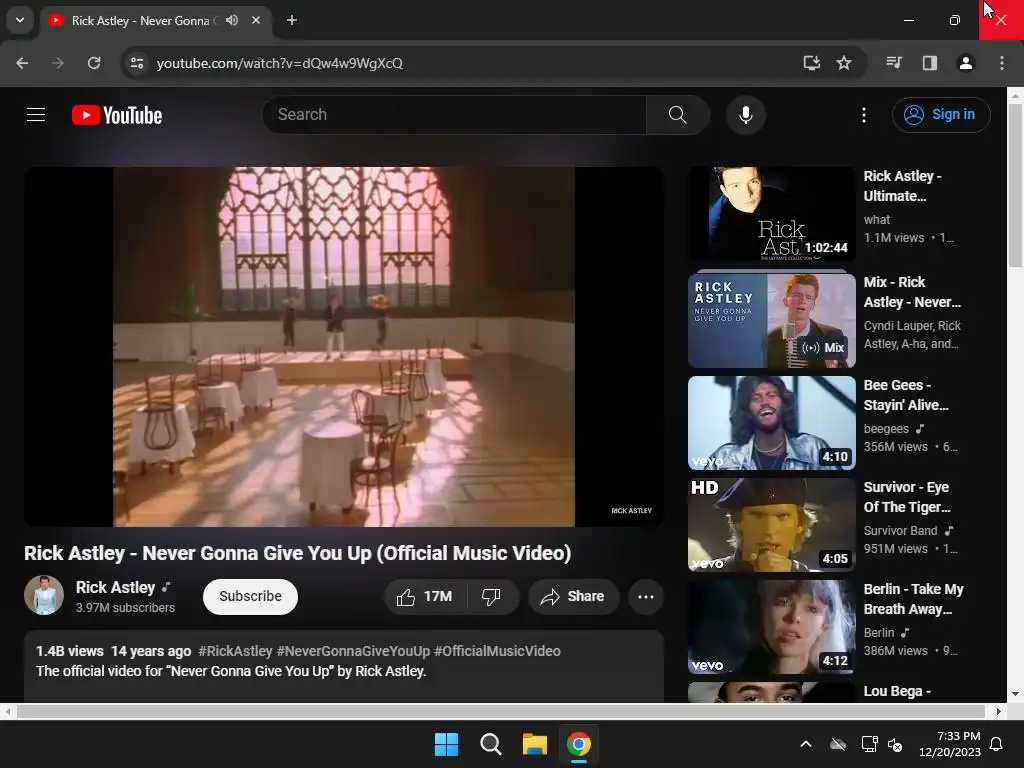Open Bee Gees Stayin' Alive thumbnail

tap(771, 423)
